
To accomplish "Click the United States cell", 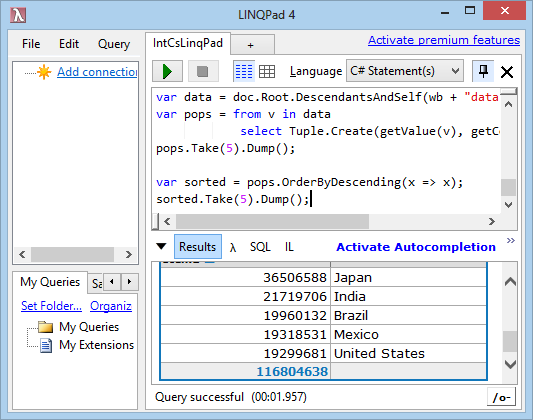I will pos(409,354).
